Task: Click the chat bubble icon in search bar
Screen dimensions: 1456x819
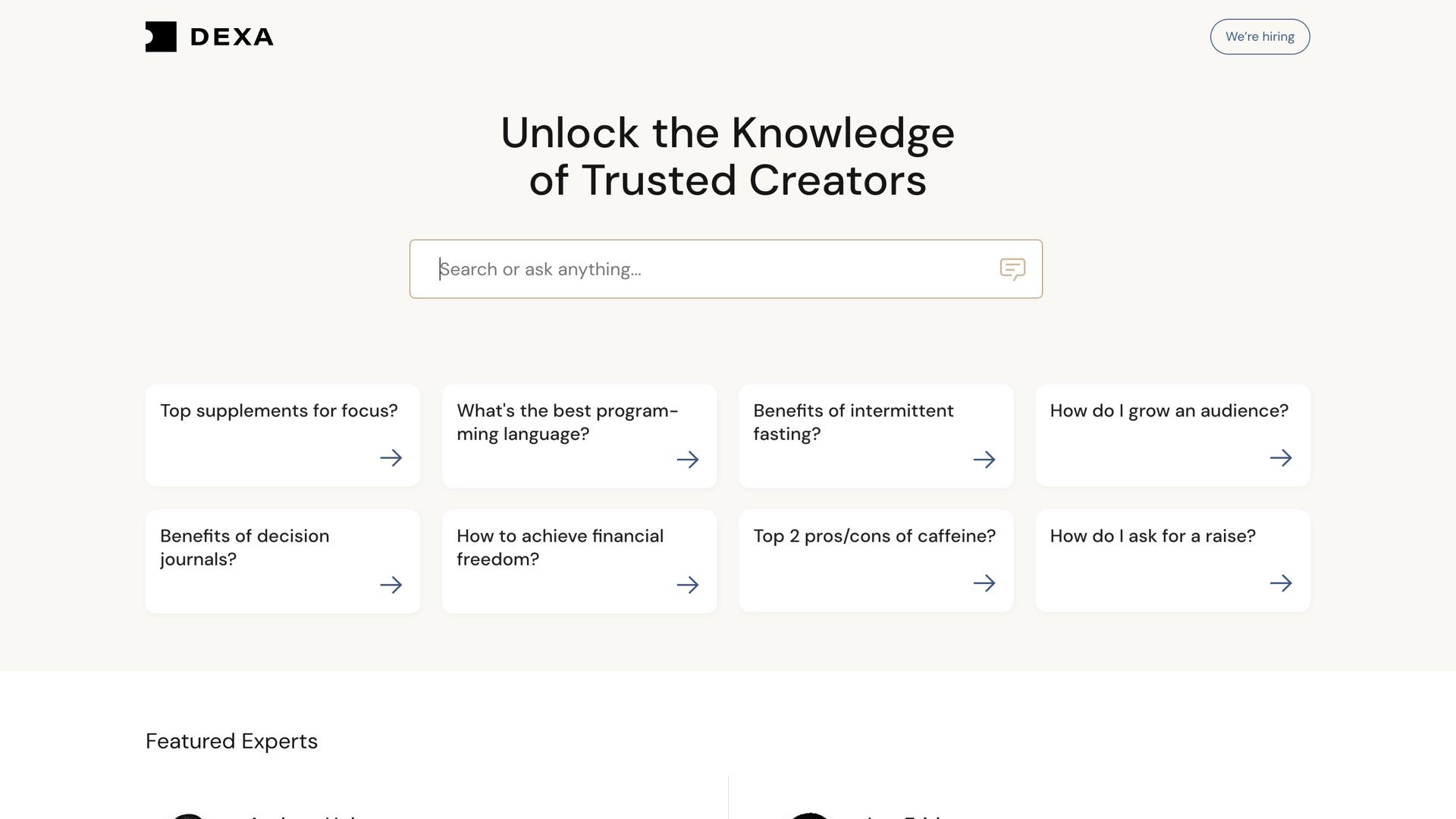Action: [x=1012, y=269]
